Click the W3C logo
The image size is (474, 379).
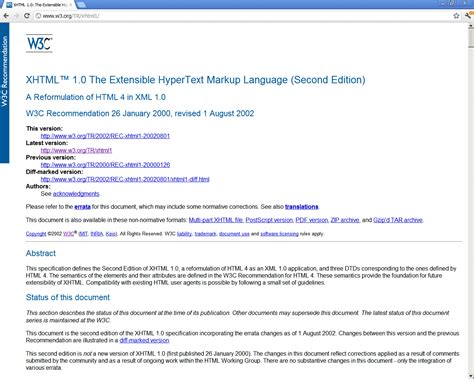pos(39,43)
